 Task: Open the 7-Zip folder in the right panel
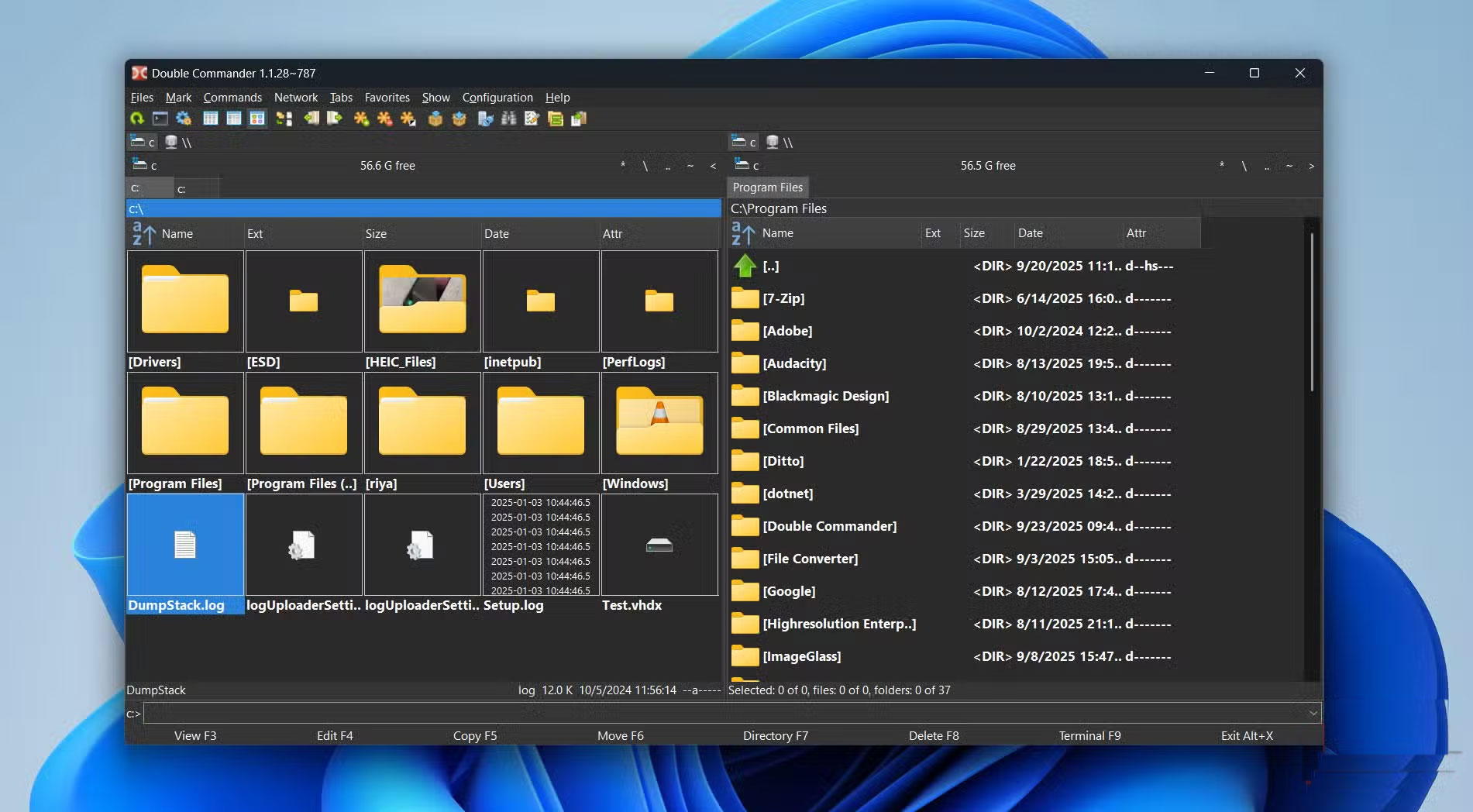[783, 298]
